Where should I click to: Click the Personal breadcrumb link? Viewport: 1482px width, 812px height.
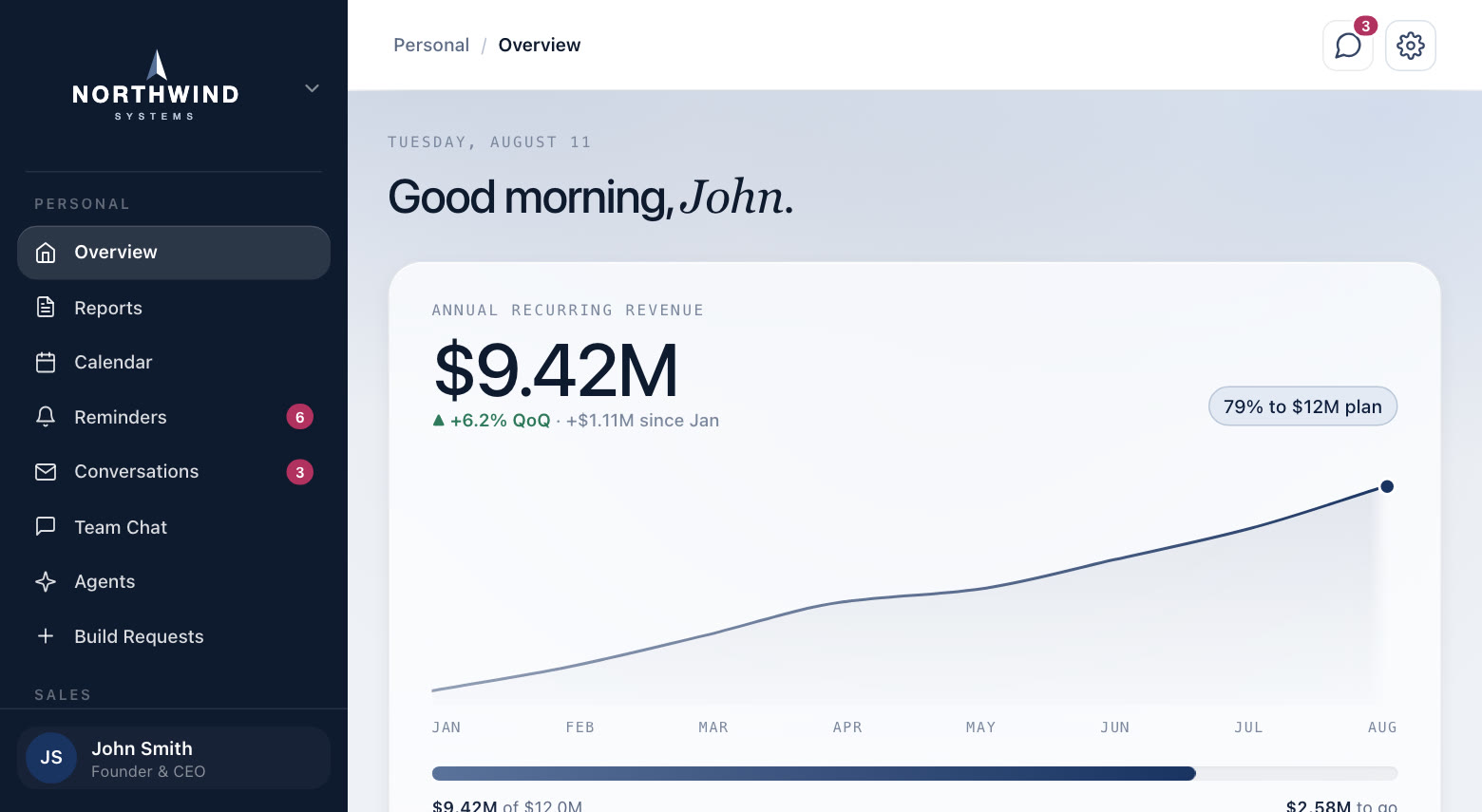[431, 46]
